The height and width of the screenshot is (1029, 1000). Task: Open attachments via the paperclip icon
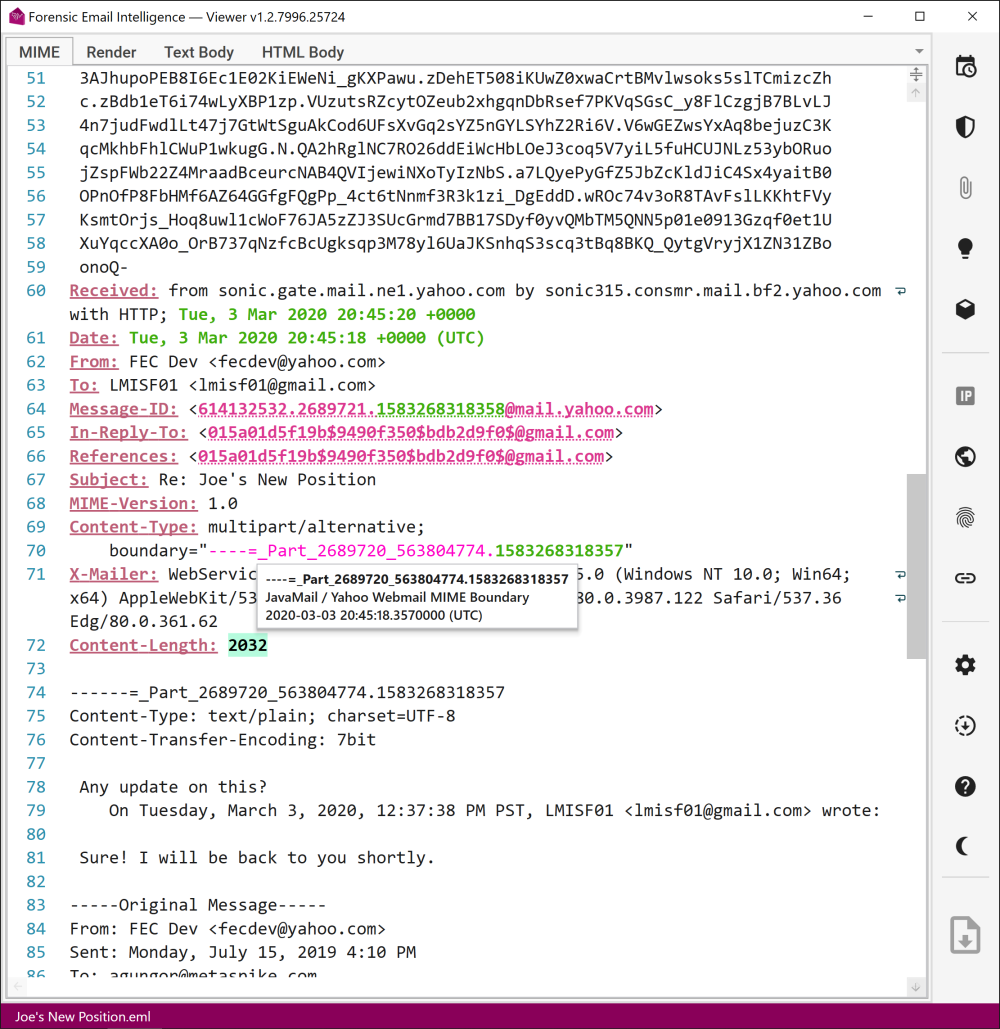point(965,188)
